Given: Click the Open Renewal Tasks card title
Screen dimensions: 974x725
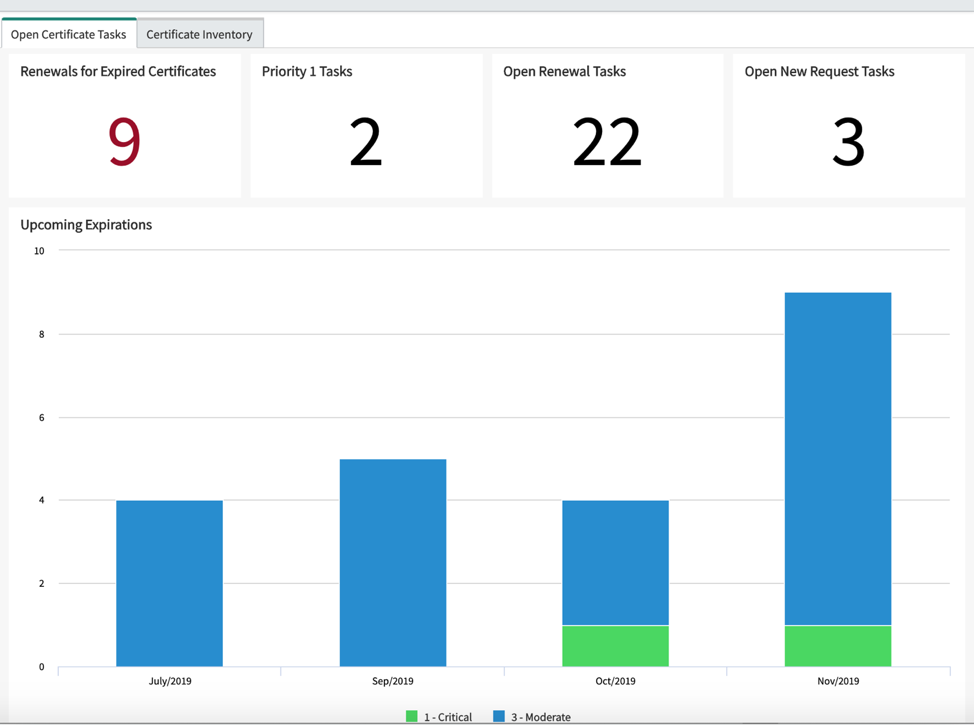Looking at the screenshot, I should 565,71.
